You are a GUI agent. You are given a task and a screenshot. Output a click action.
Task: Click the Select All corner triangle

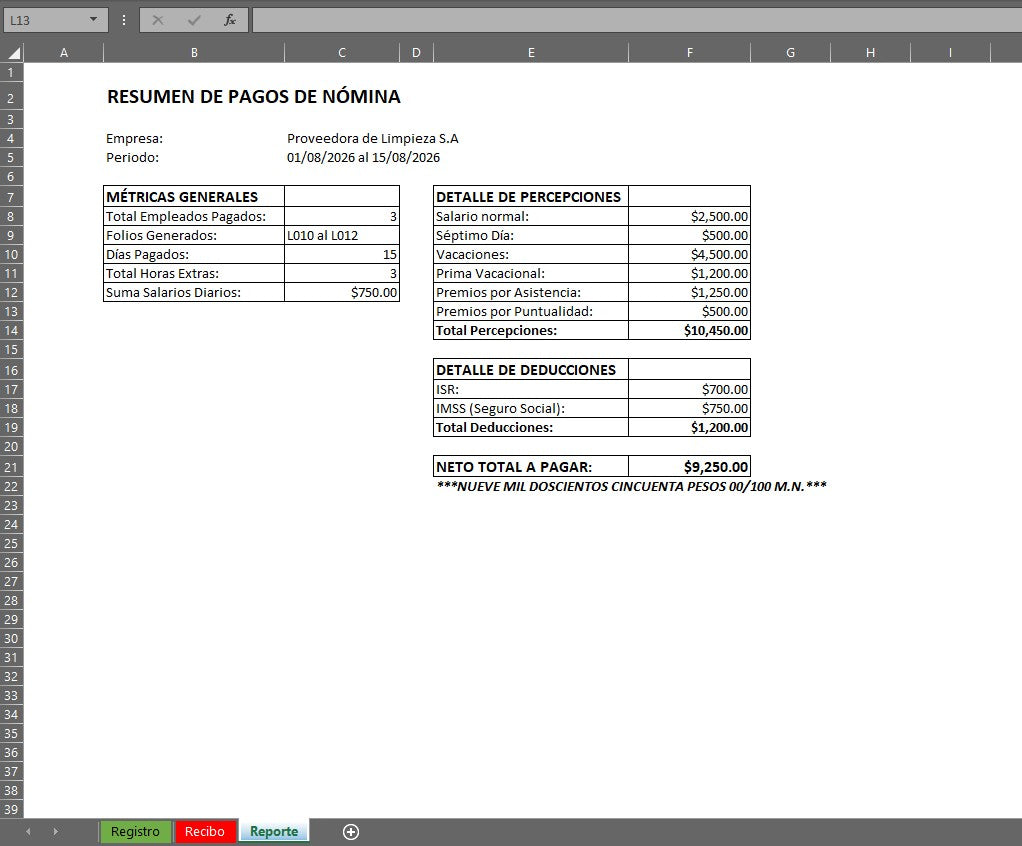pyautogui.click(x=12, y=53)
